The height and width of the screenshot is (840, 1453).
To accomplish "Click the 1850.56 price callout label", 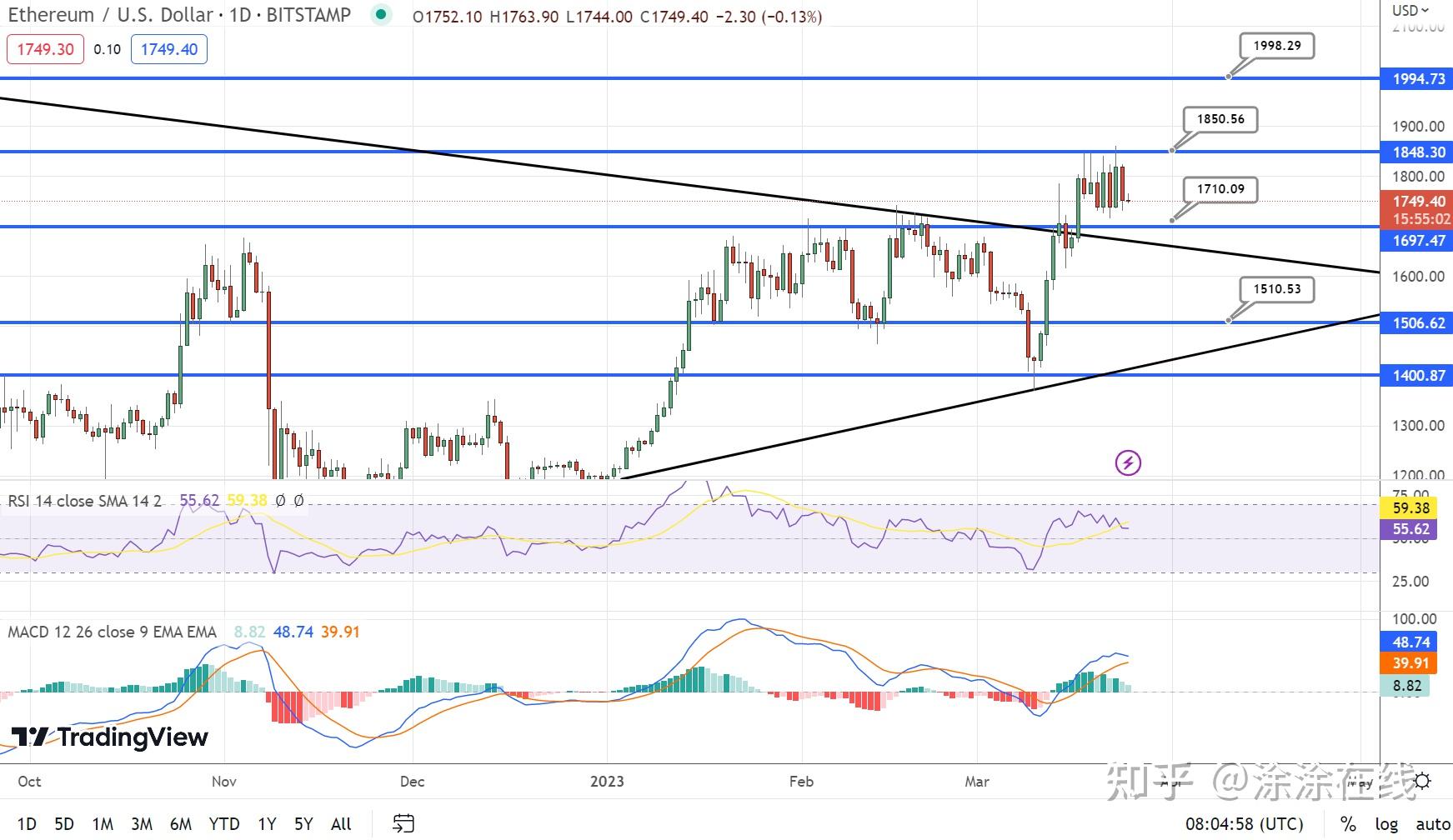I will coord(1220,119).
